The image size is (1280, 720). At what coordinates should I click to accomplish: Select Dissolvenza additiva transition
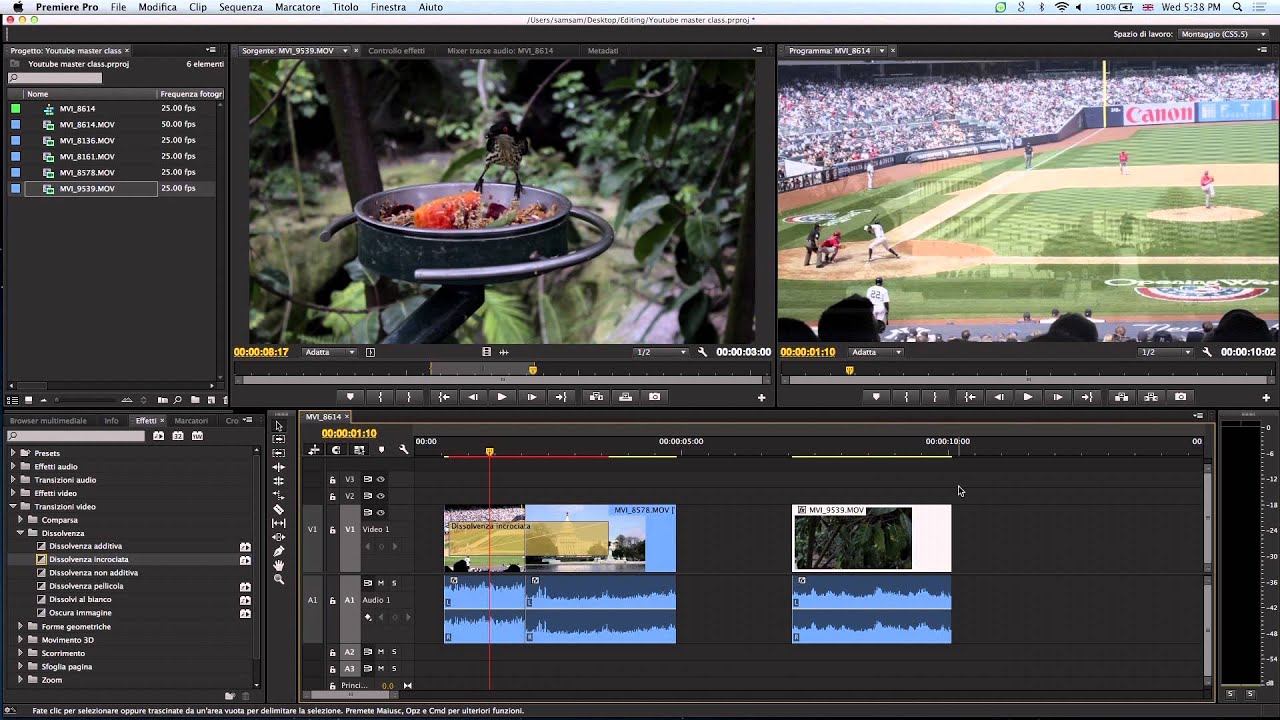(86, 546)
